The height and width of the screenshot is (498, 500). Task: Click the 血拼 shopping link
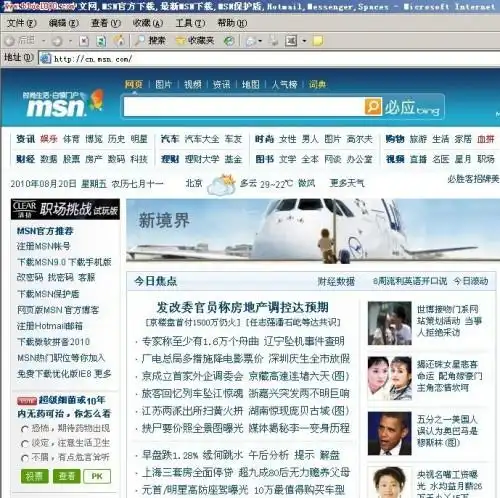click(486, 139)
